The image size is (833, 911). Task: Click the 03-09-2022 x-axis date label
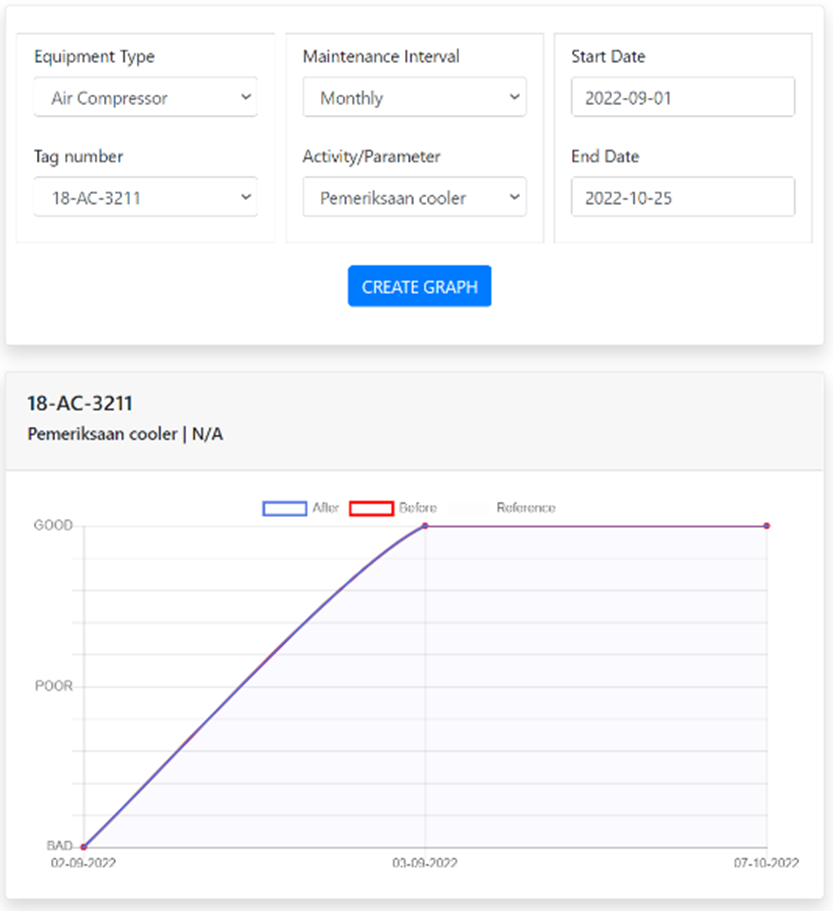coord(425,863)
